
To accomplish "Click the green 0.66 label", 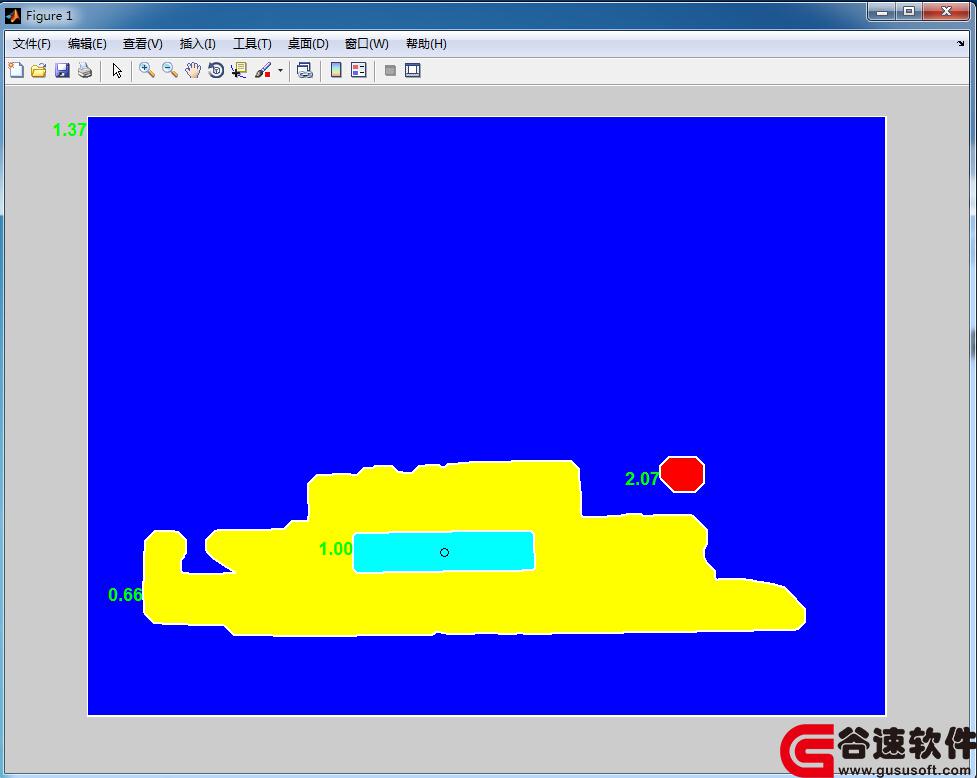I will pos(125,595).
